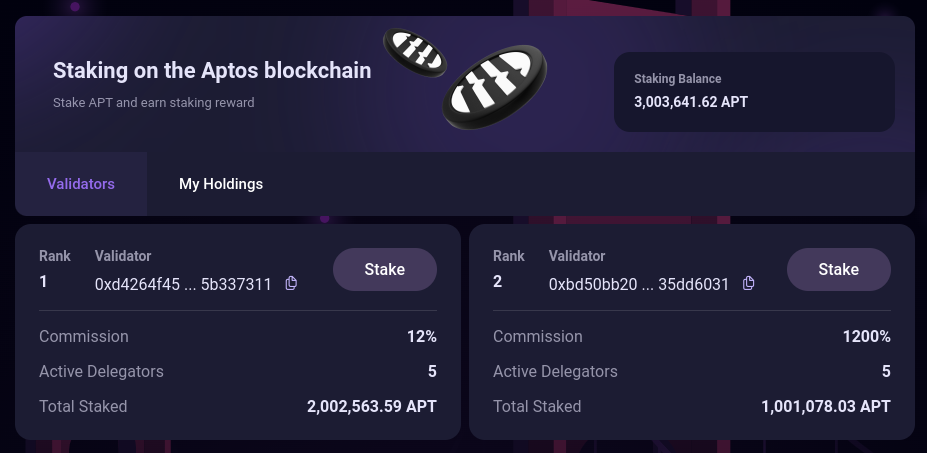Click the Staking Balance amount box
The width and height of the screenshot is (927, 453).
(x=754, y=91)
